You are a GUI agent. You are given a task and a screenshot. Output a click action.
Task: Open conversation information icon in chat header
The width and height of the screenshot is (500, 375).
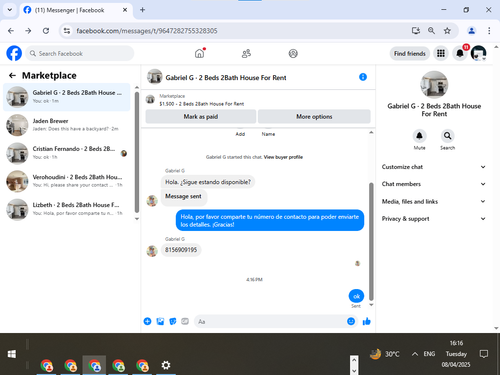point(363,77)
